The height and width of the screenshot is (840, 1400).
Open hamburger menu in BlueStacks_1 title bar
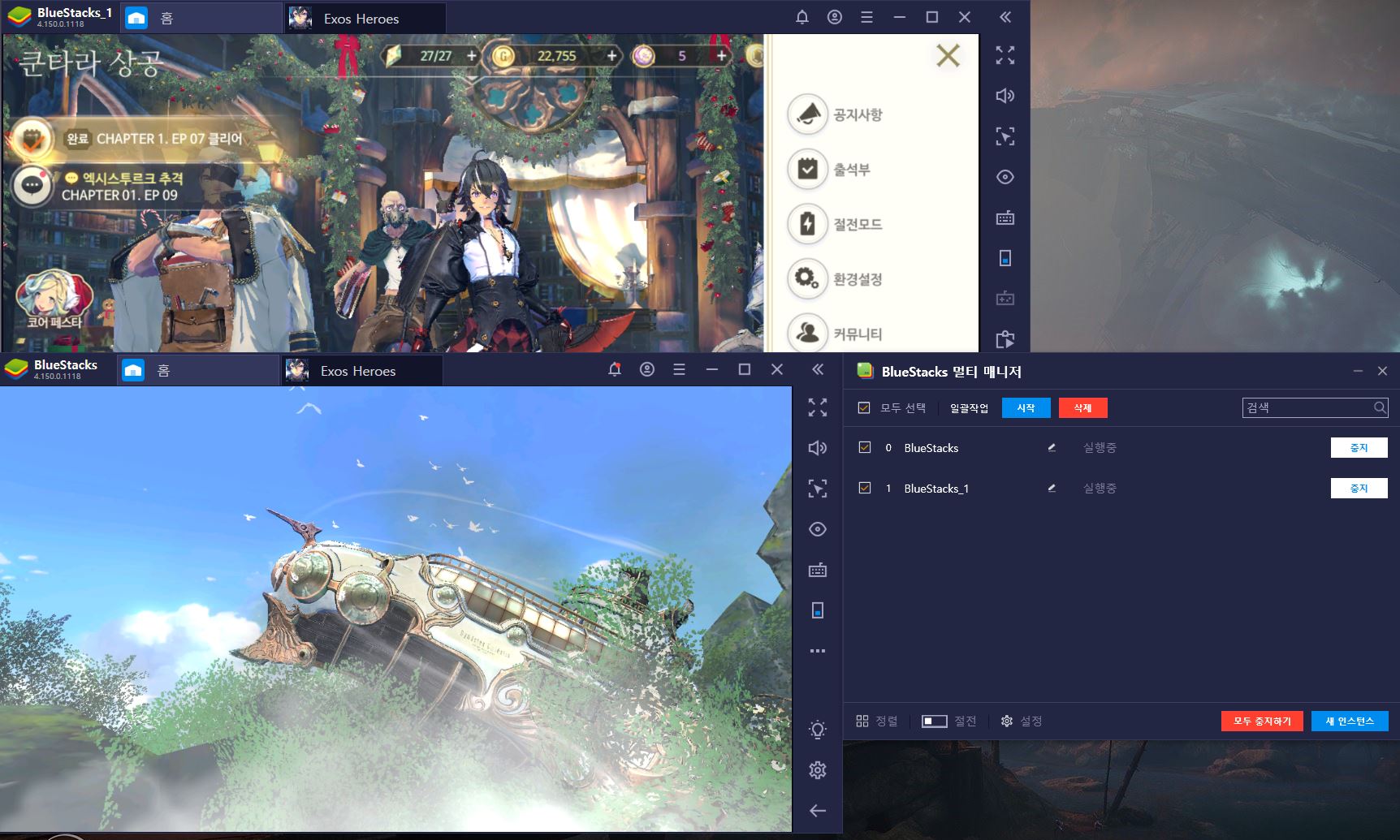click(867, 17)
